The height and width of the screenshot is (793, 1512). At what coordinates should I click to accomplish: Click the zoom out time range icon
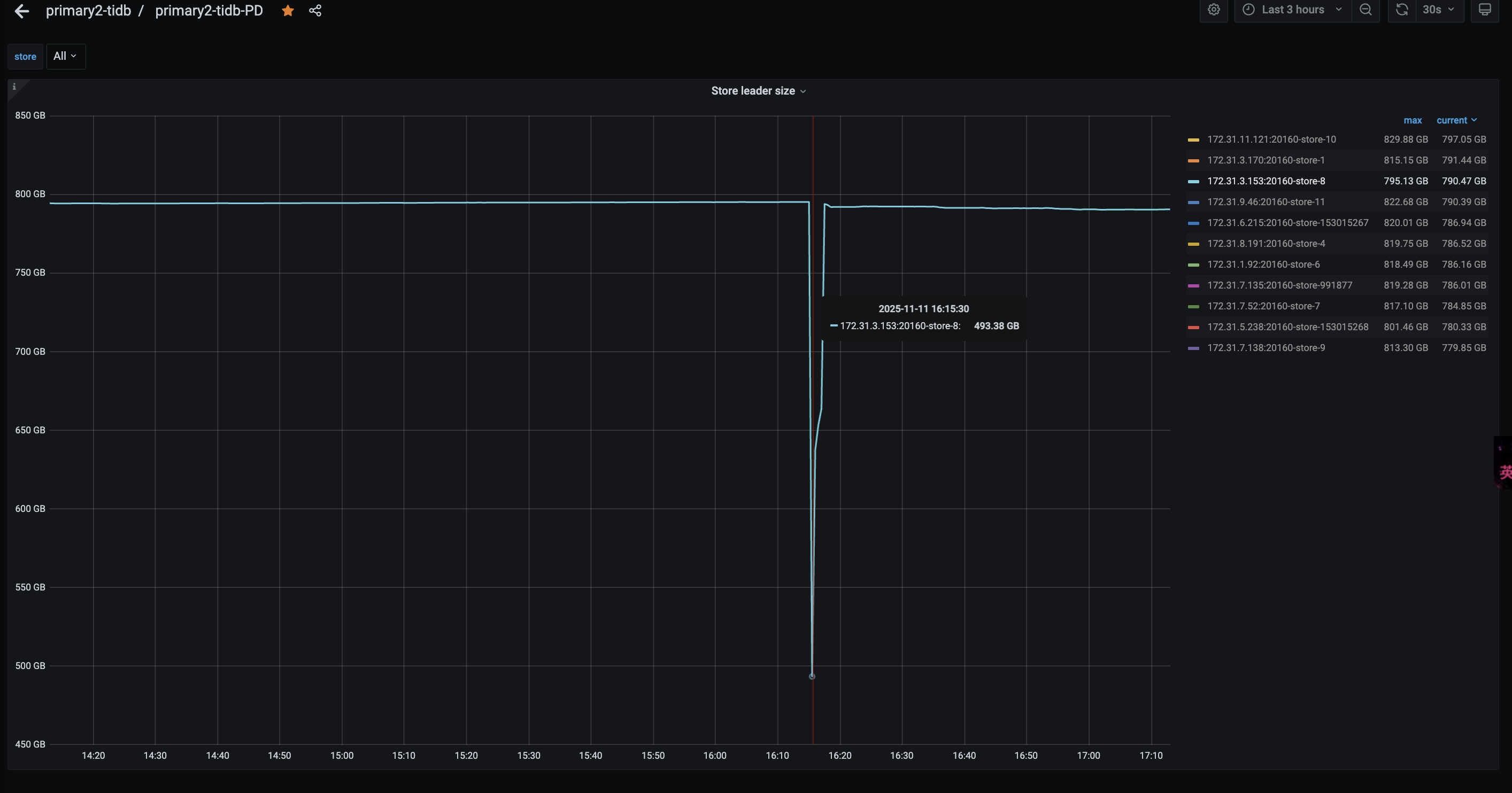tap(1366, 10)
